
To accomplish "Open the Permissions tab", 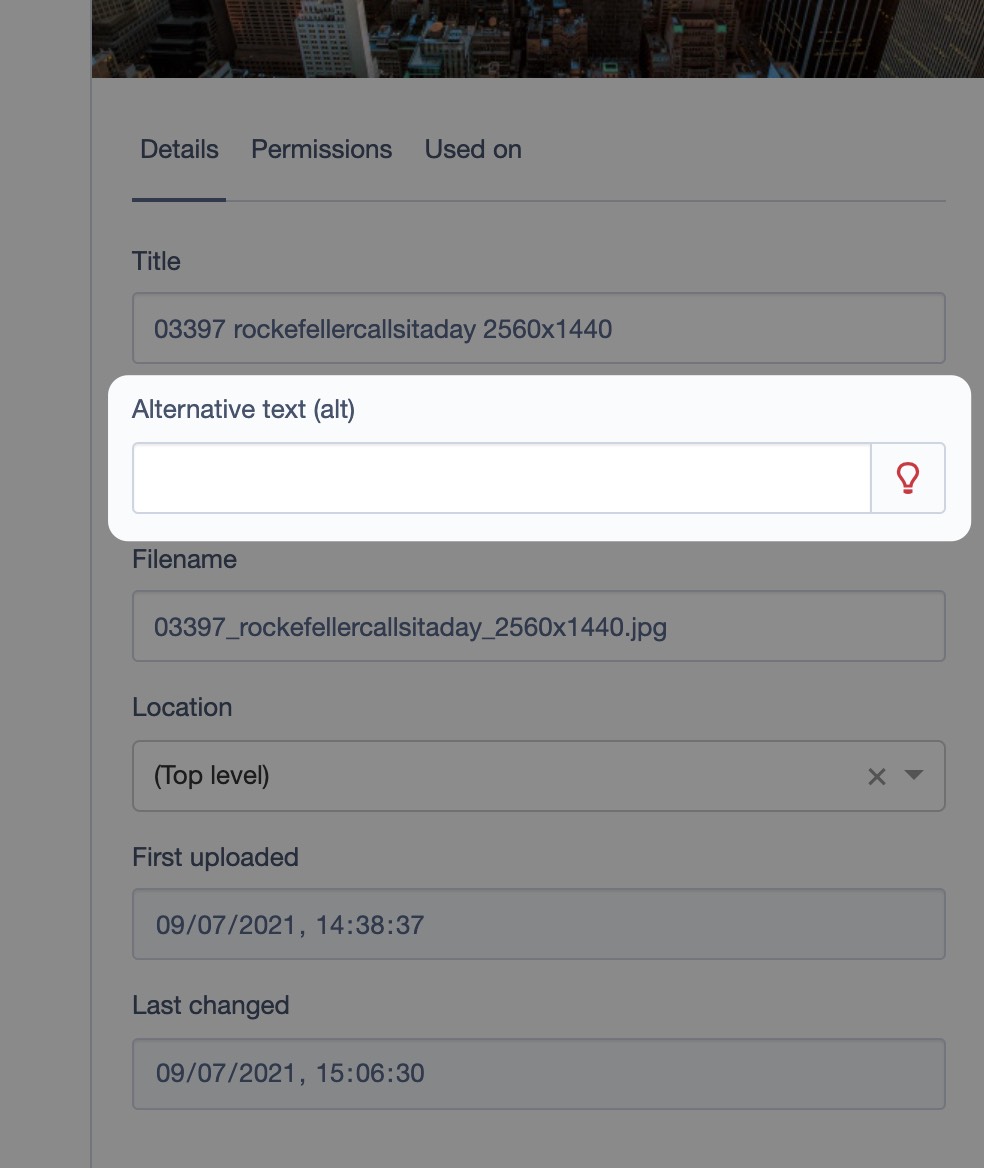I will [321, 150].
